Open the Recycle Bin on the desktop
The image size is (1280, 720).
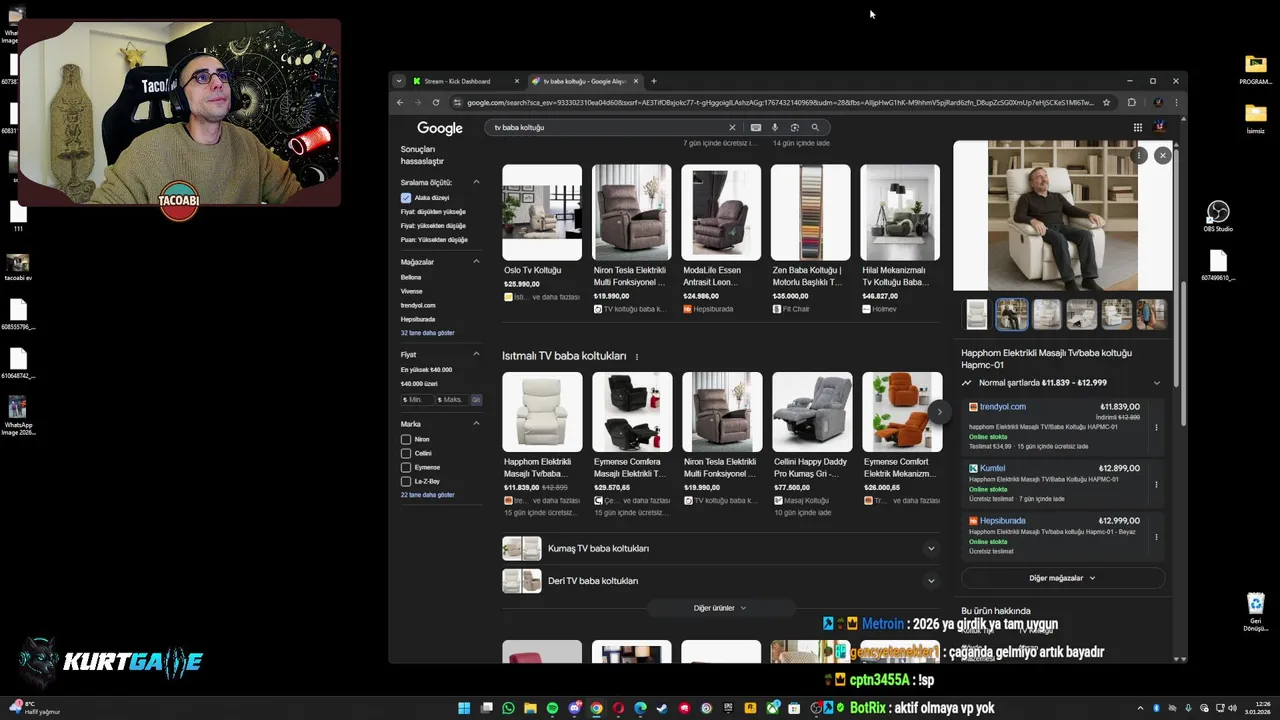[1256, 612]
